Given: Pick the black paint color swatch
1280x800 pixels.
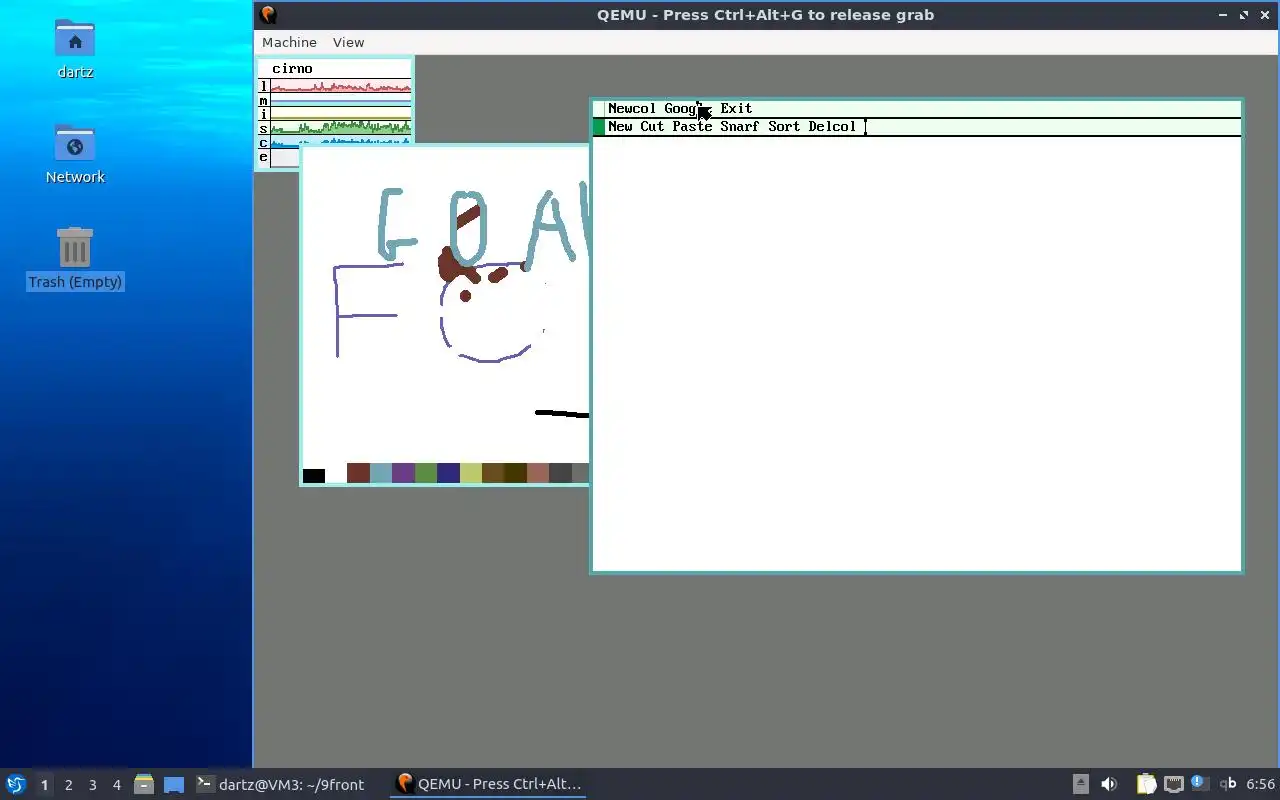Looking at the screenshot, I should (314, 474).
